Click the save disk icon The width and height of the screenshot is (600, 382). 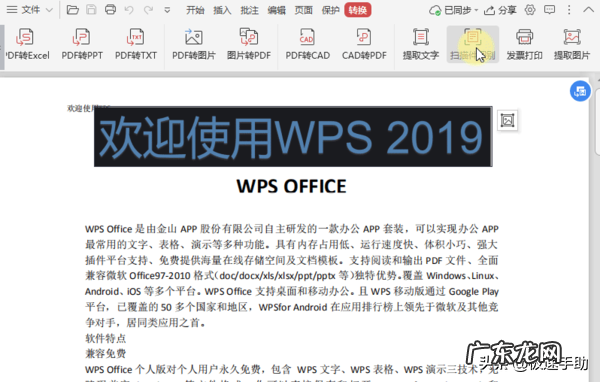pyautogui.click(x=91, y=10)
